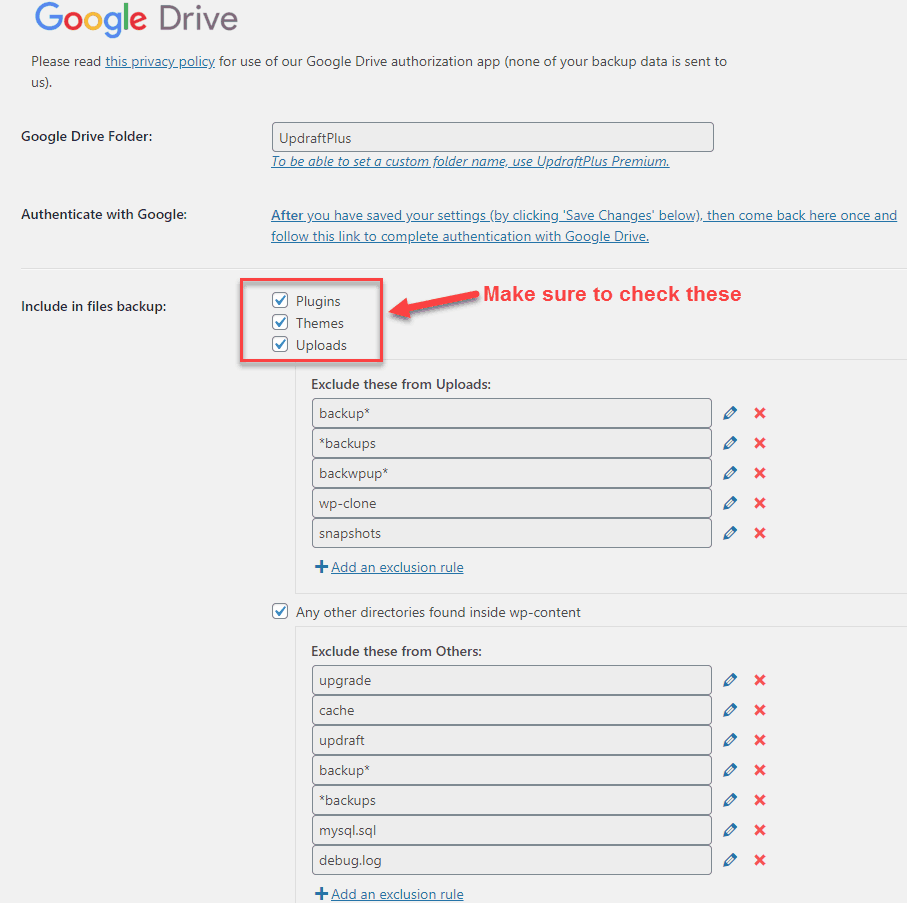Remove the *backups rule under Uploads exclusions
This screenshot has width=907, height=903.
point(760,443)
